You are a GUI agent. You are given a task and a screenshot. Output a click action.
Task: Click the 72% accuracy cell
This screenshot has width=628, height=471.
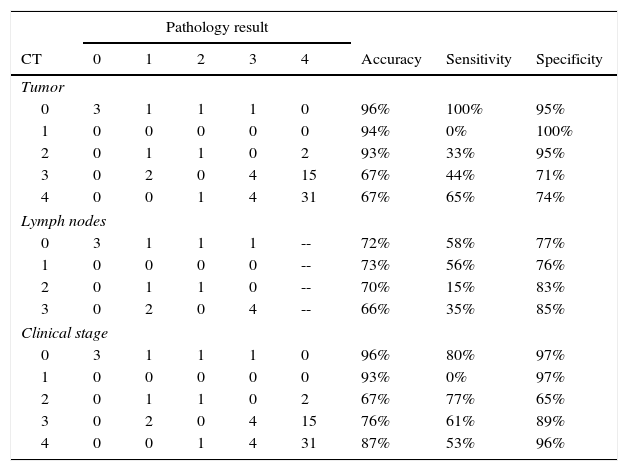click(x=375, y=243)
